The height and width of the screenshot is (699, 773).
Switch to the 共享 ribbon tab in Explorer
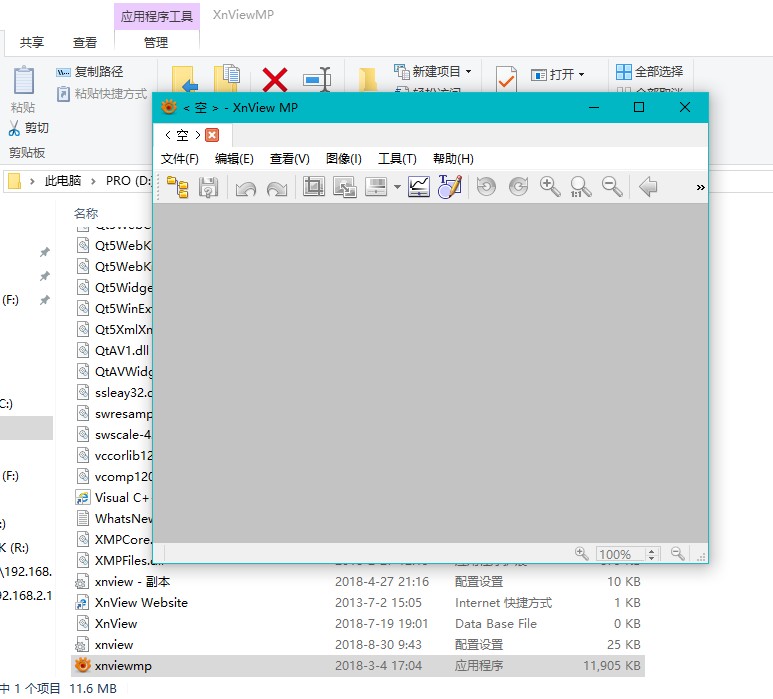point(32,42)
